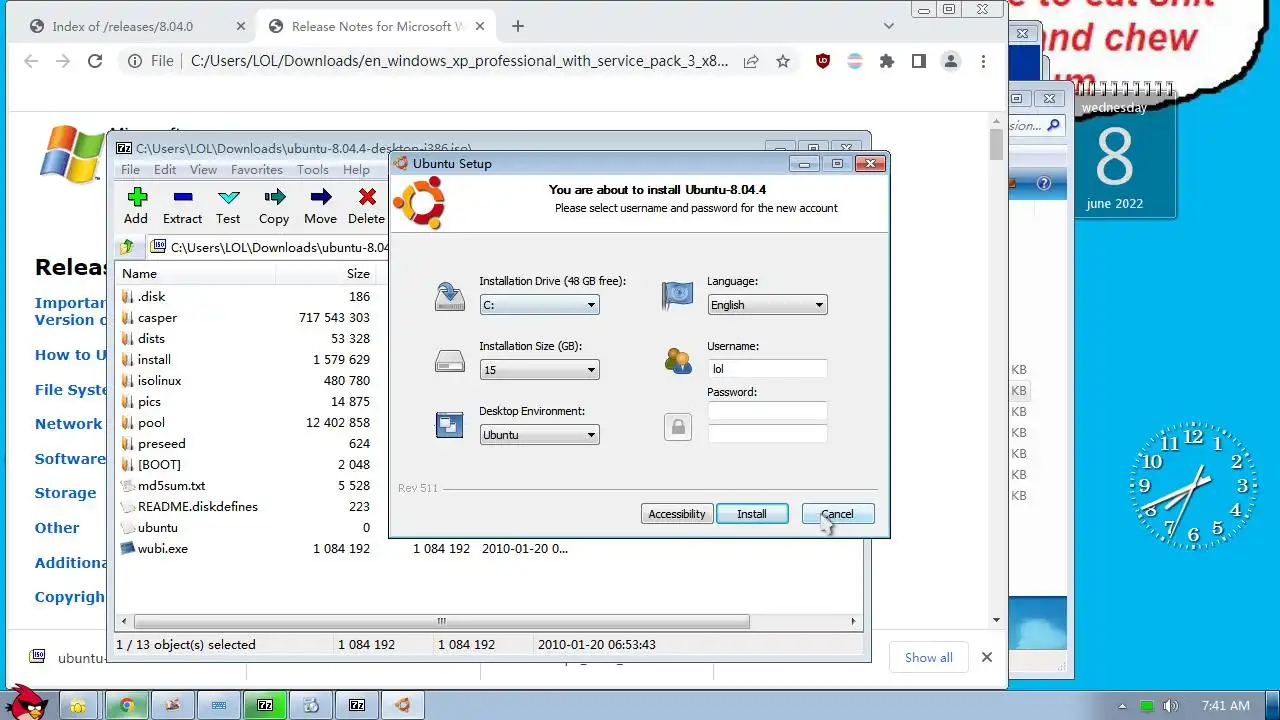This screenshot has height=720, width=1280.
Task: Open the Installation Drive dropdown
Action: (539, 304)
